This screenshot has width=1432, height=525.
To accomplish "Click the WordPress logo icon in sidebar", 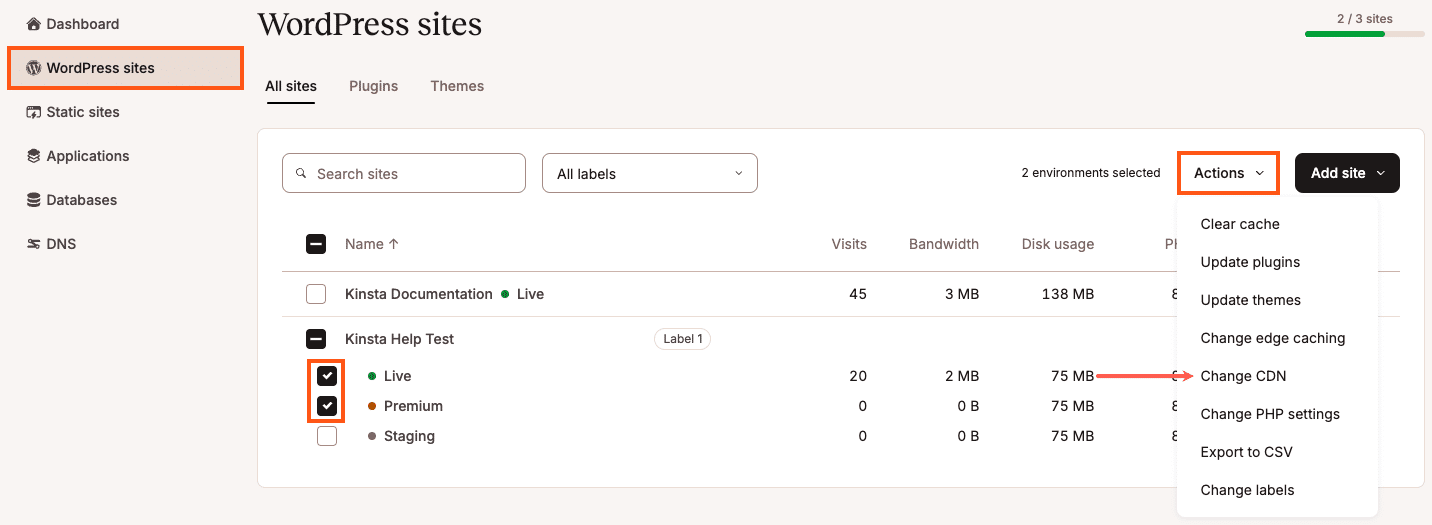I will click(34, 69).
